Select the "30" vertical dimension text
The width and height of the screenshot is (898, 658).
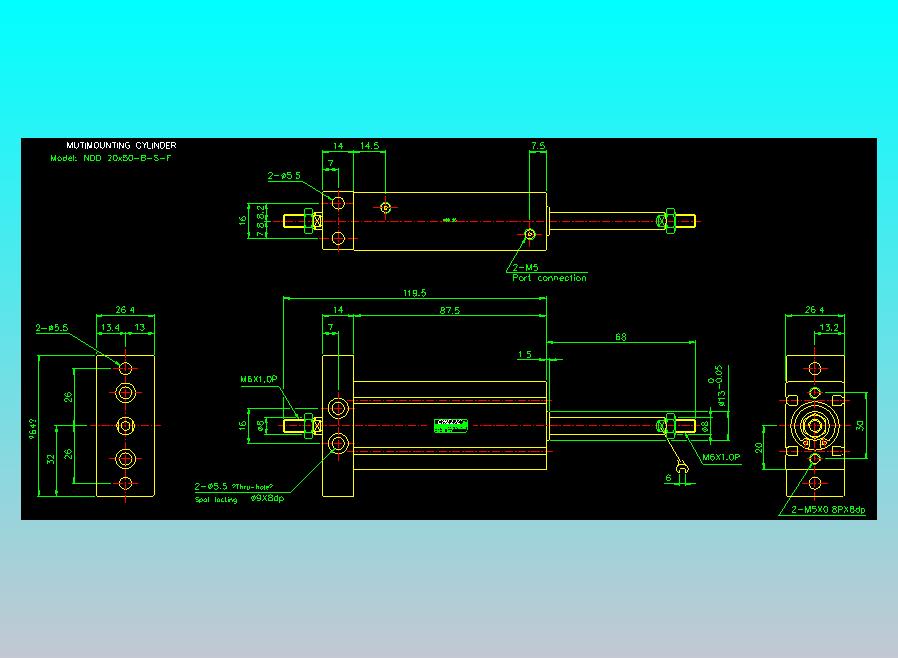coord(860,425)
